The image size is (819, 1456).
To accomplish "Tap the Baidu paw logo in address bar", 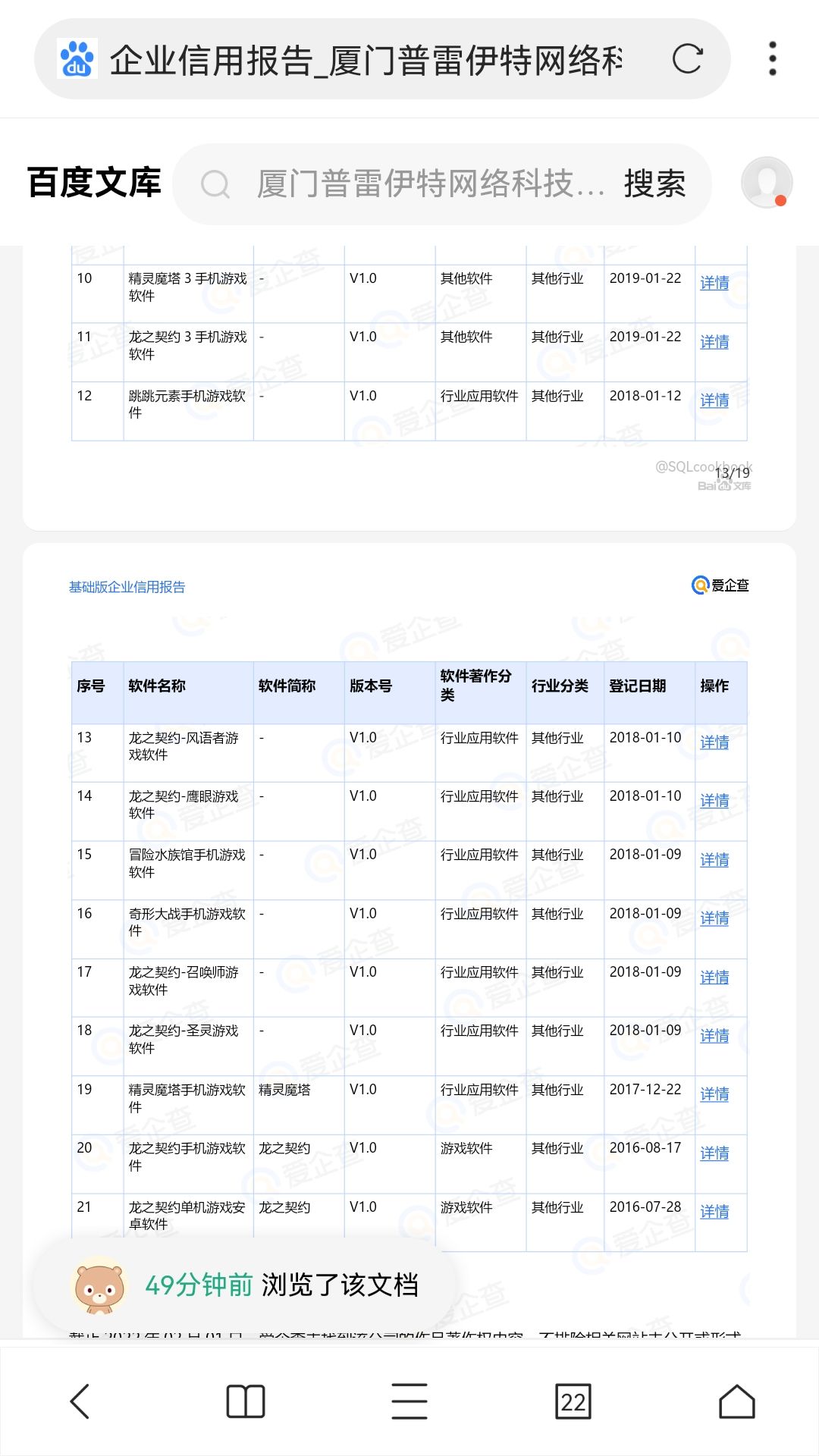I will point(77,59).
